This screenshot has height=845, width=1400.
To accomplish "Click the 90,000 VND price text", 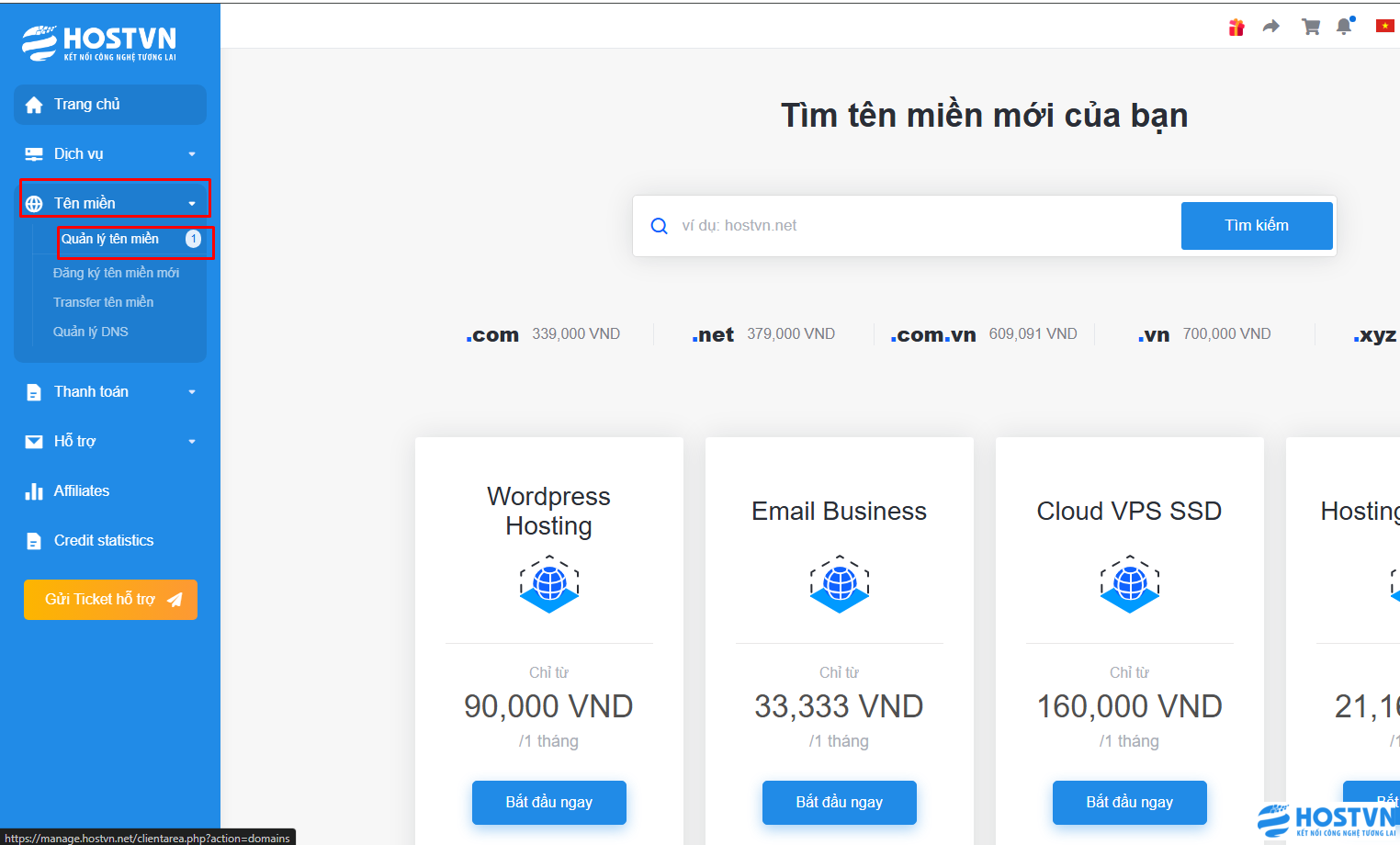I will 549,706.
